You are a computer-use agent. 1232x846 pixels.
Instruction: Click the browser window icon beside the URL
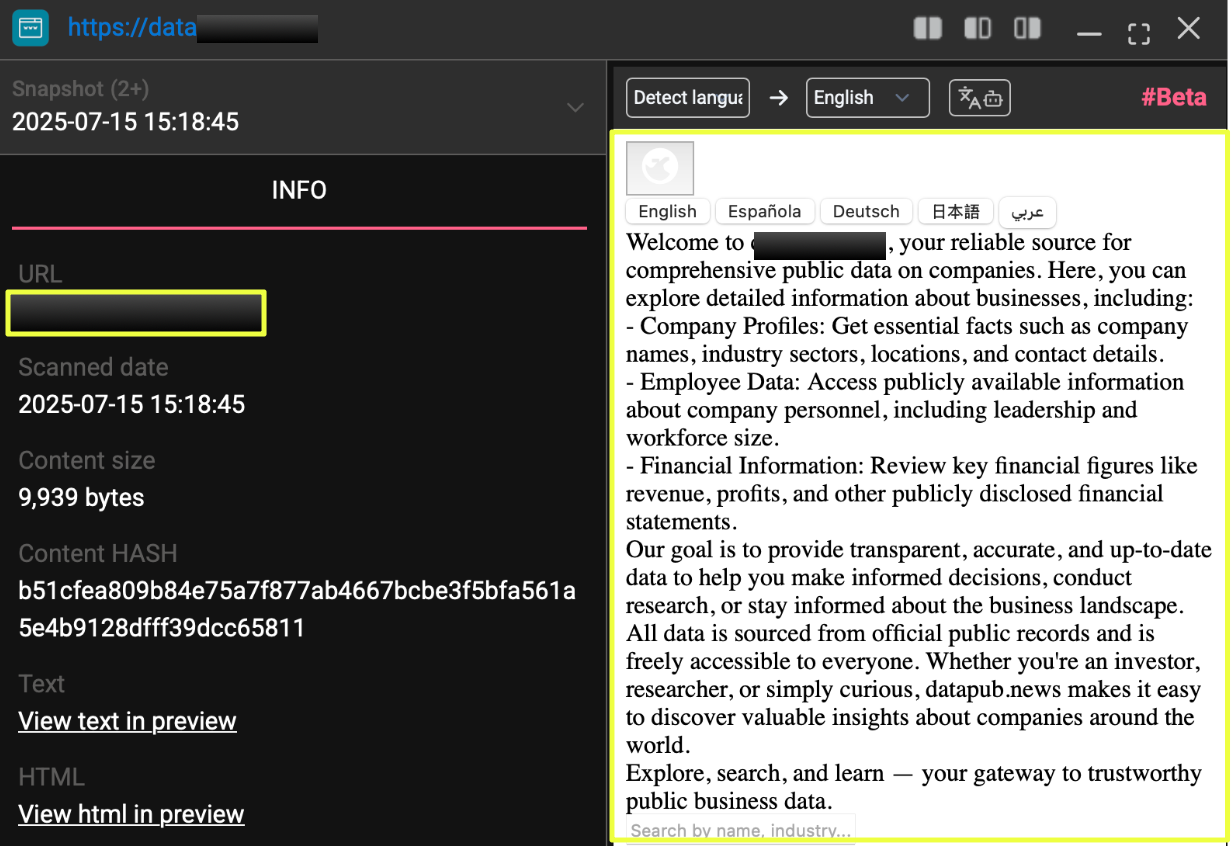pyautogui.click(x=31, y=28)
